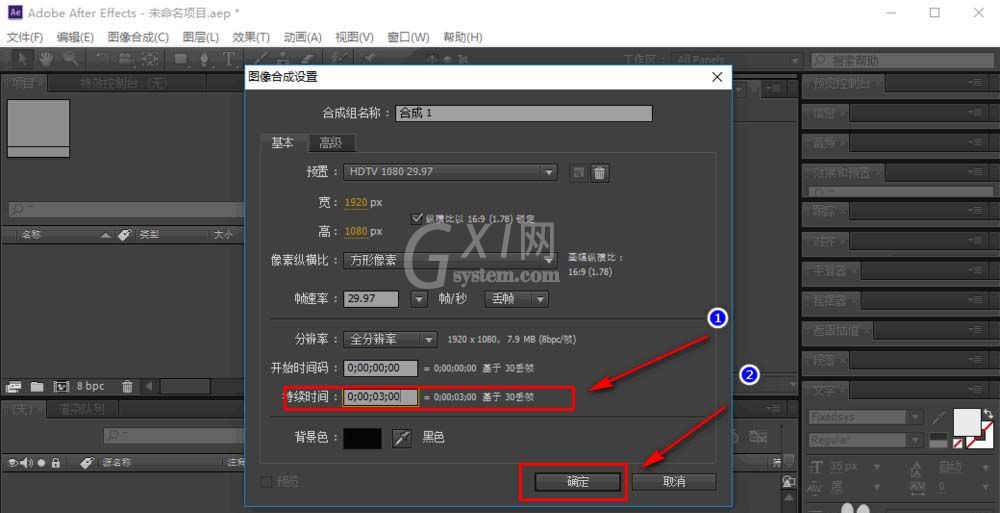The width and height of the screenshot is (1000, 513).
Task: Click the 取消 button
Action: pos(674,482)
